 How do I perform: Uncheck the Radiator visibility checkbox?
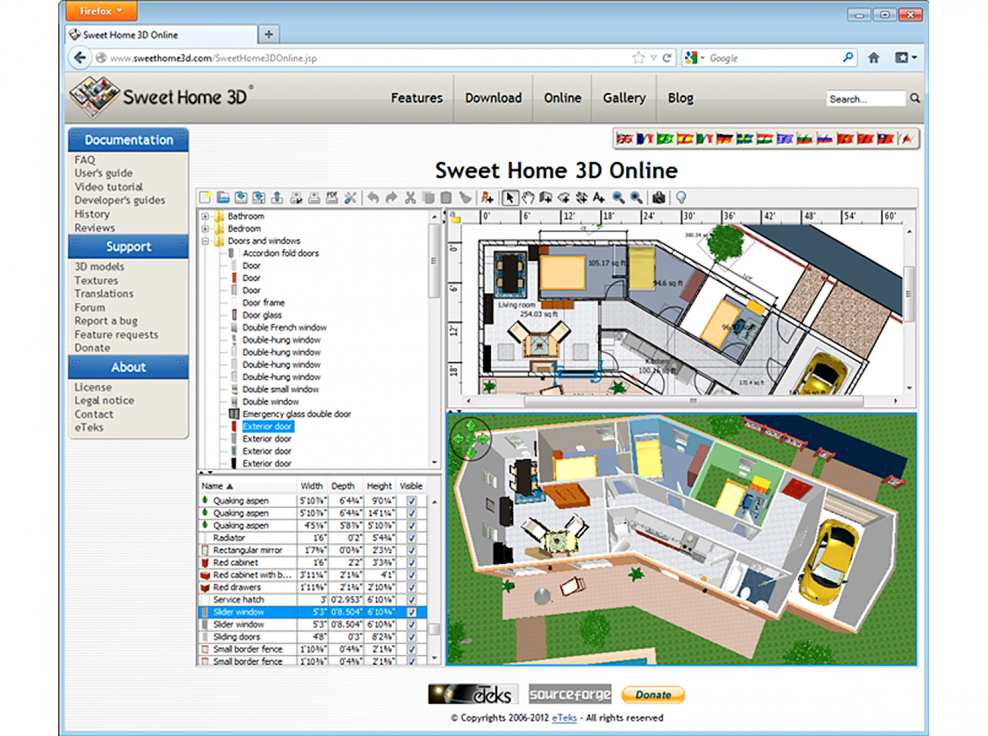pyautogui.click(x=411, y=537)
